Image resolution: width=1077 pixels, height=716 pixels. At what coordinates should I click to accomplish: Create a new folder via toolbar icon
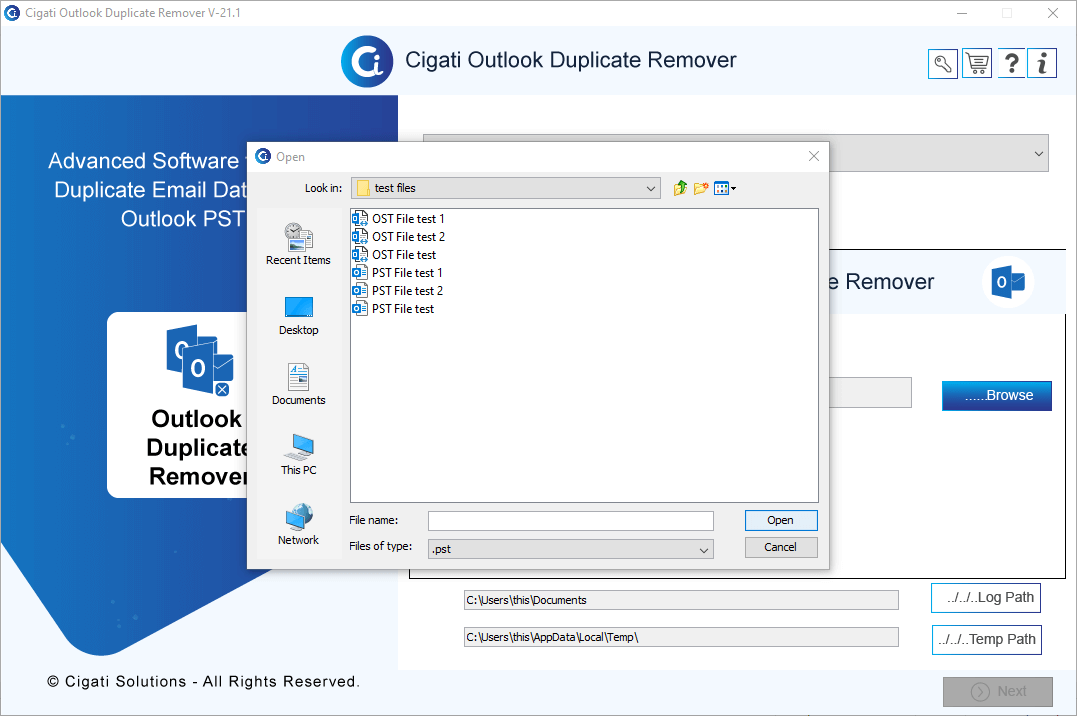pyautogui.click(x=701, y=188)
